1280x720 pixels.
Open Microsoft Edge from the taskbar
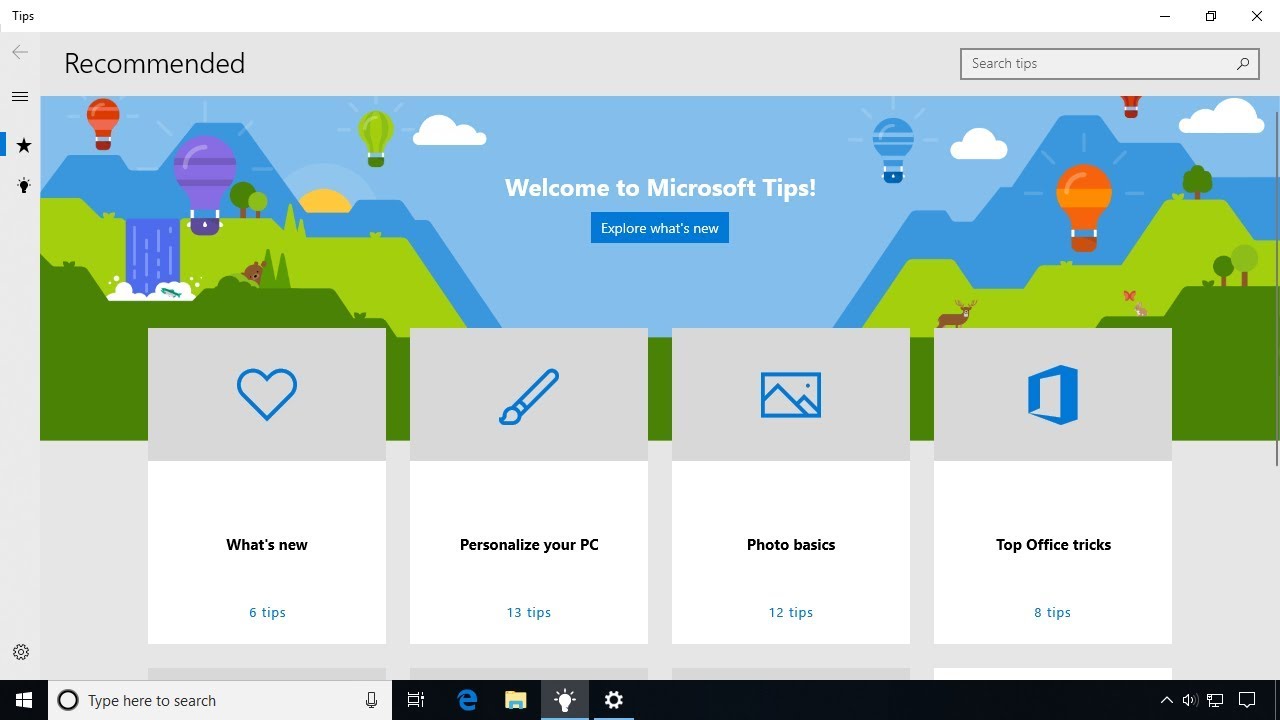pyautogui.click(x=467, y=700)
